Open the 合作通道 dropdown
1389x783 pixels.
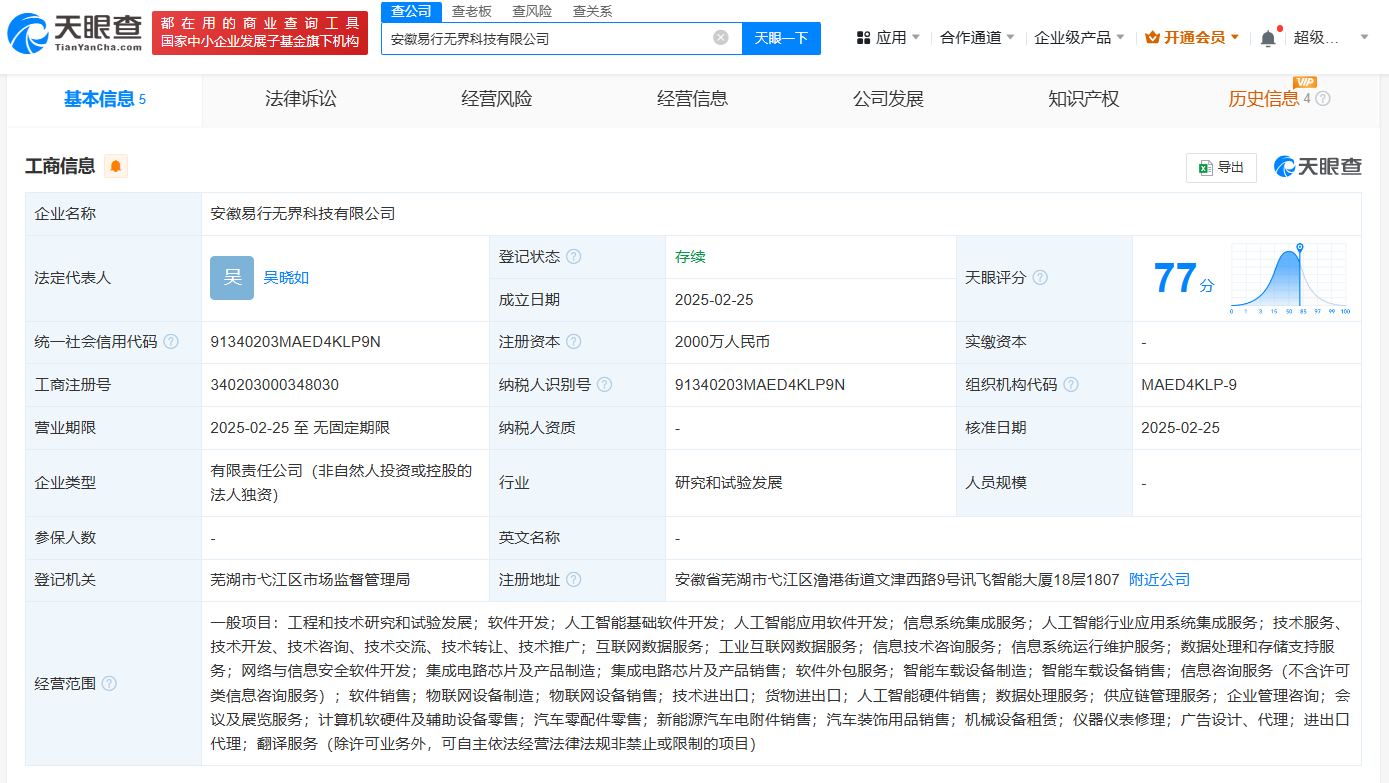tap(977, 38)
